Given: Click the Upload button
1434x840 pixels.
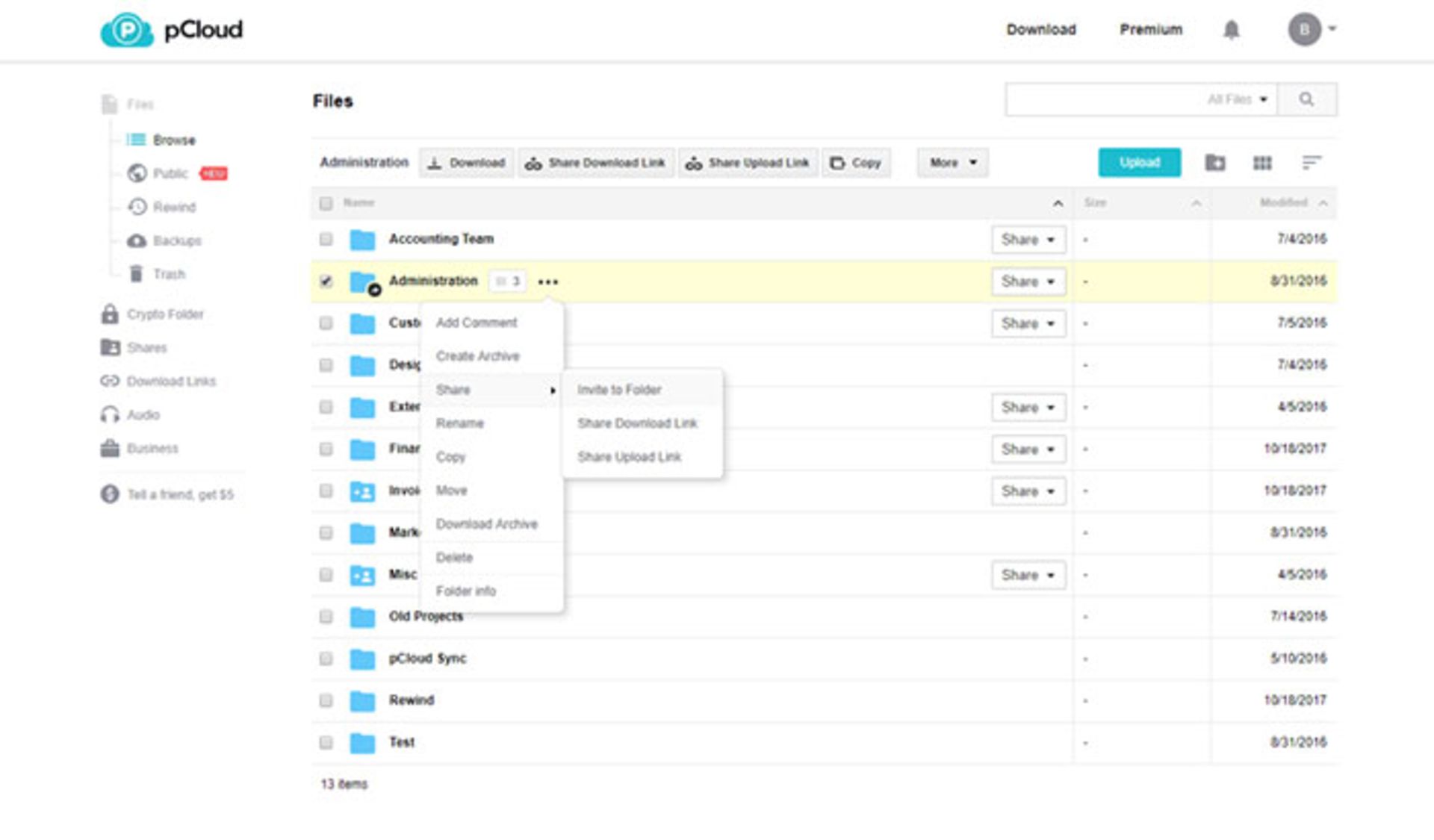Looking at the screenshot, I should click(x=1139, y=163).
